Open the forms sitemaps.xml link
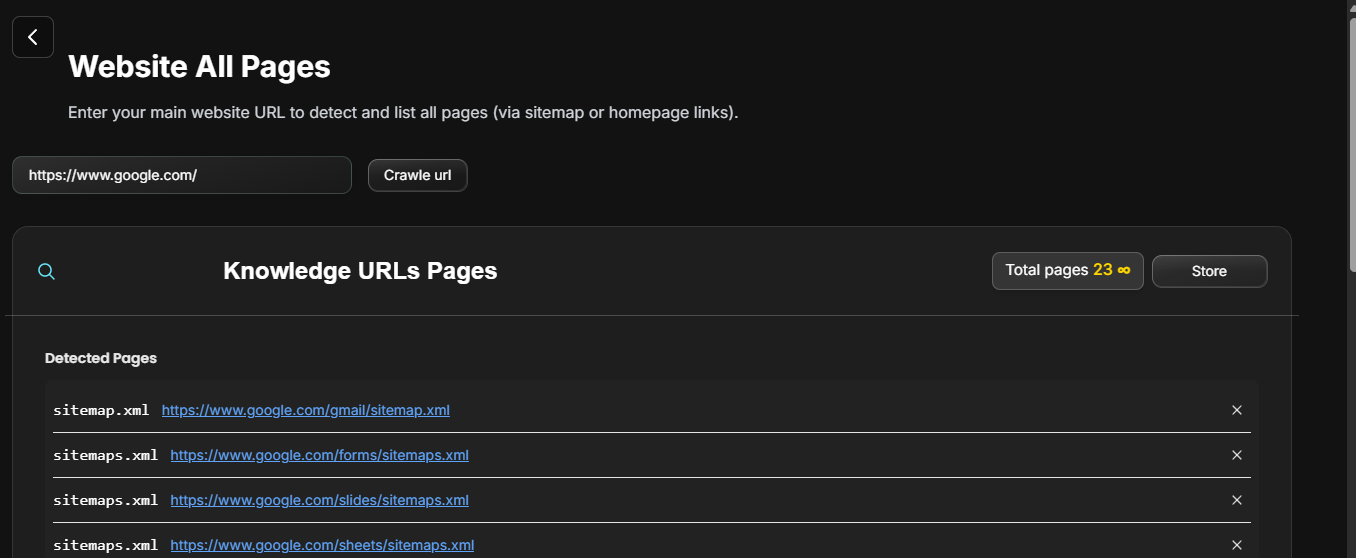The height and width of the screenshot is (558, 1356). [x=319, y=455]
